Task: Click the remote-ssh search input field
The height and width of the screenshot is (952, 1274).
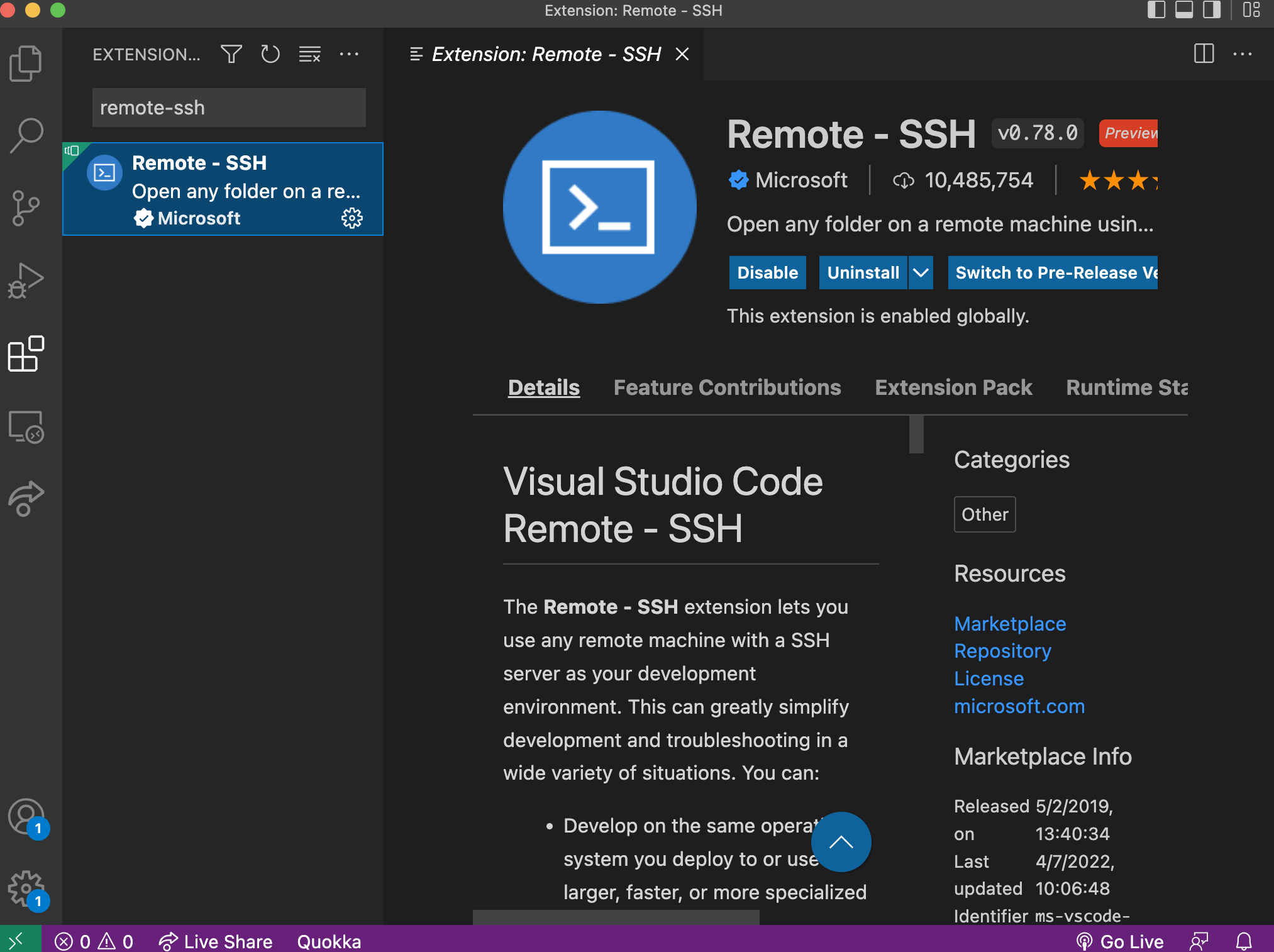Action: 229,108
